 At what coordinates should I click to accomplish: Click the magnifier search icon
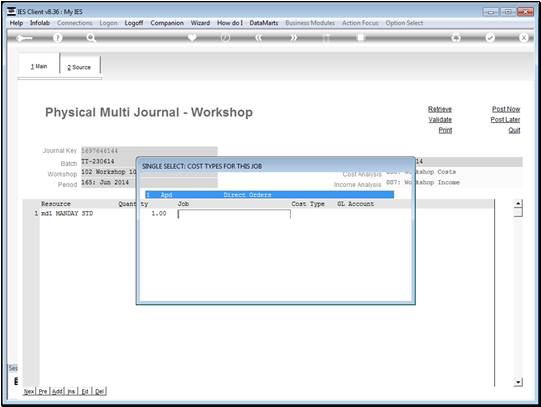click(x=91, y=38)
